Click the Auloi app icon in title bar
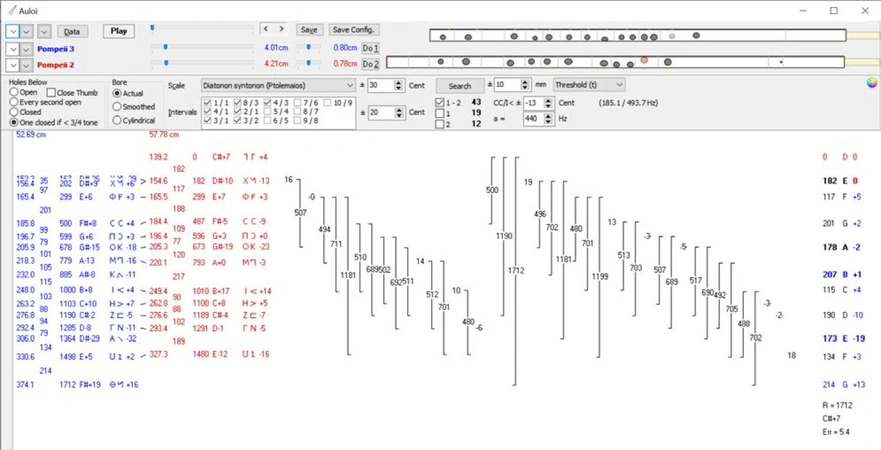 click(11, 10)
